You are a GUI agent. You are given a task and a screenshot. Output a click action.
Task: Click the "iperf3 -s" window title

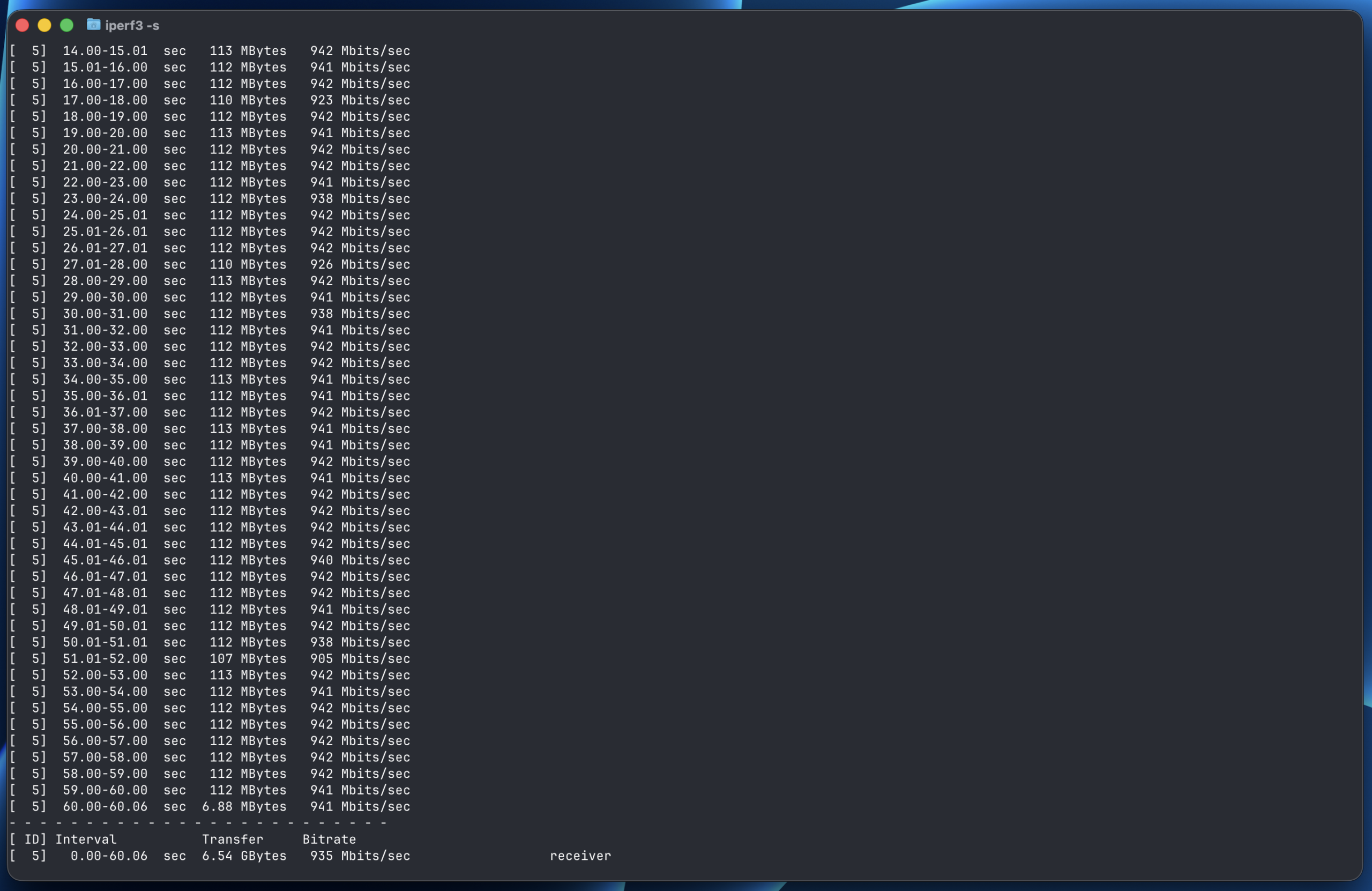point(132,25)
